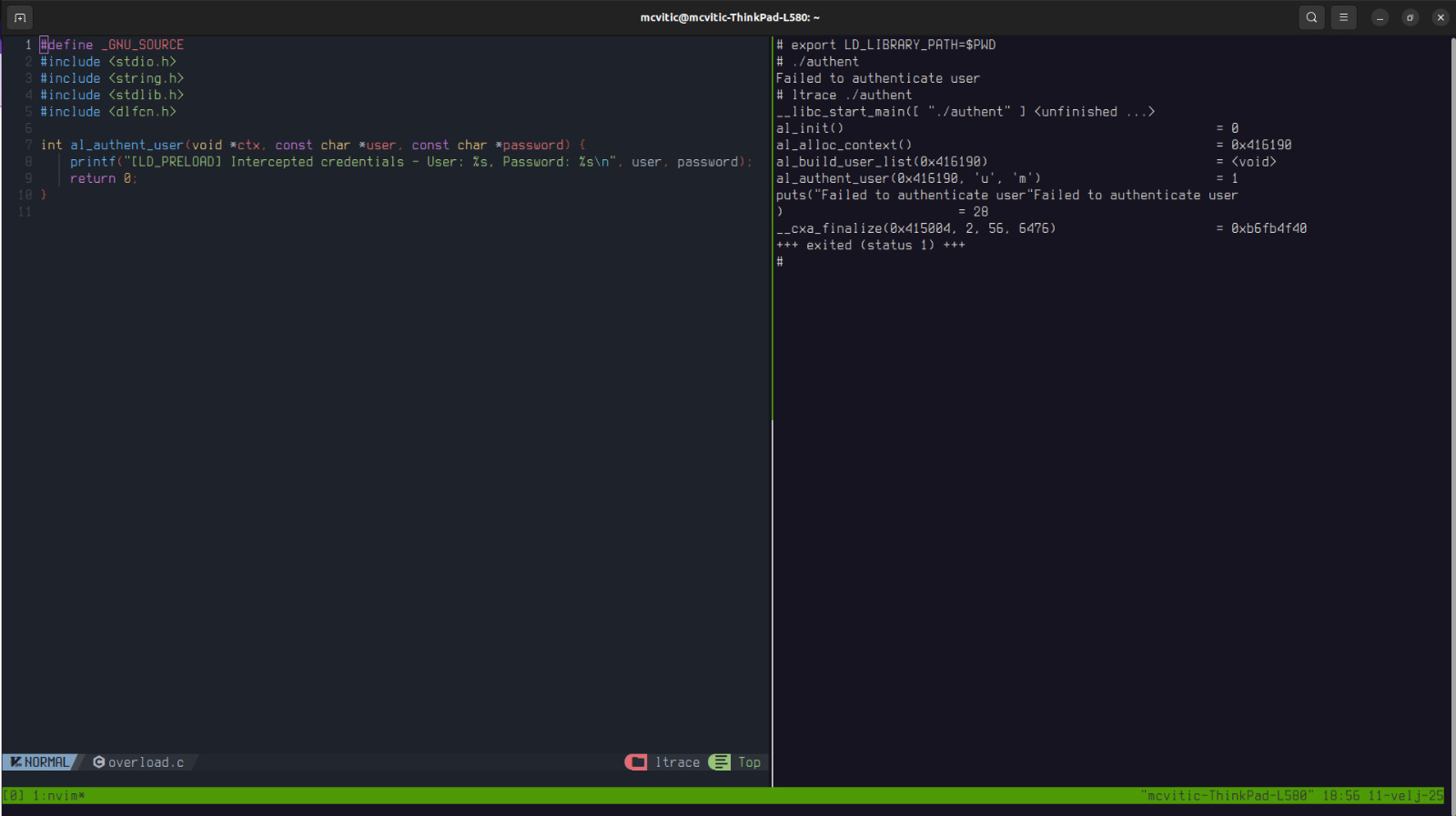Click the Vim logo in NORMAL indicator
Image resolution: width=1456 pixels, height=816 pixels.
pos(15,762)
